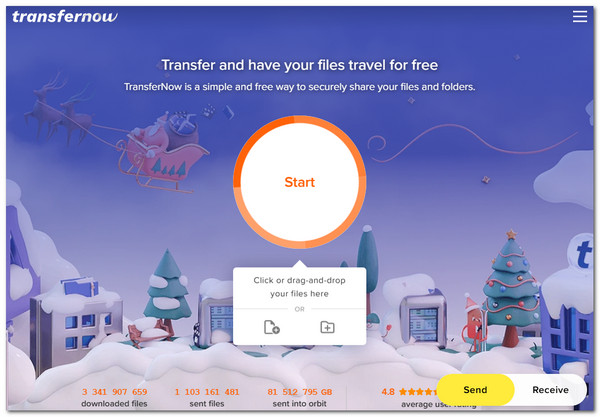The height and width of the screenshot is (417, 600).
Task: Switch to the Receive mode
Action: point(550,389)
